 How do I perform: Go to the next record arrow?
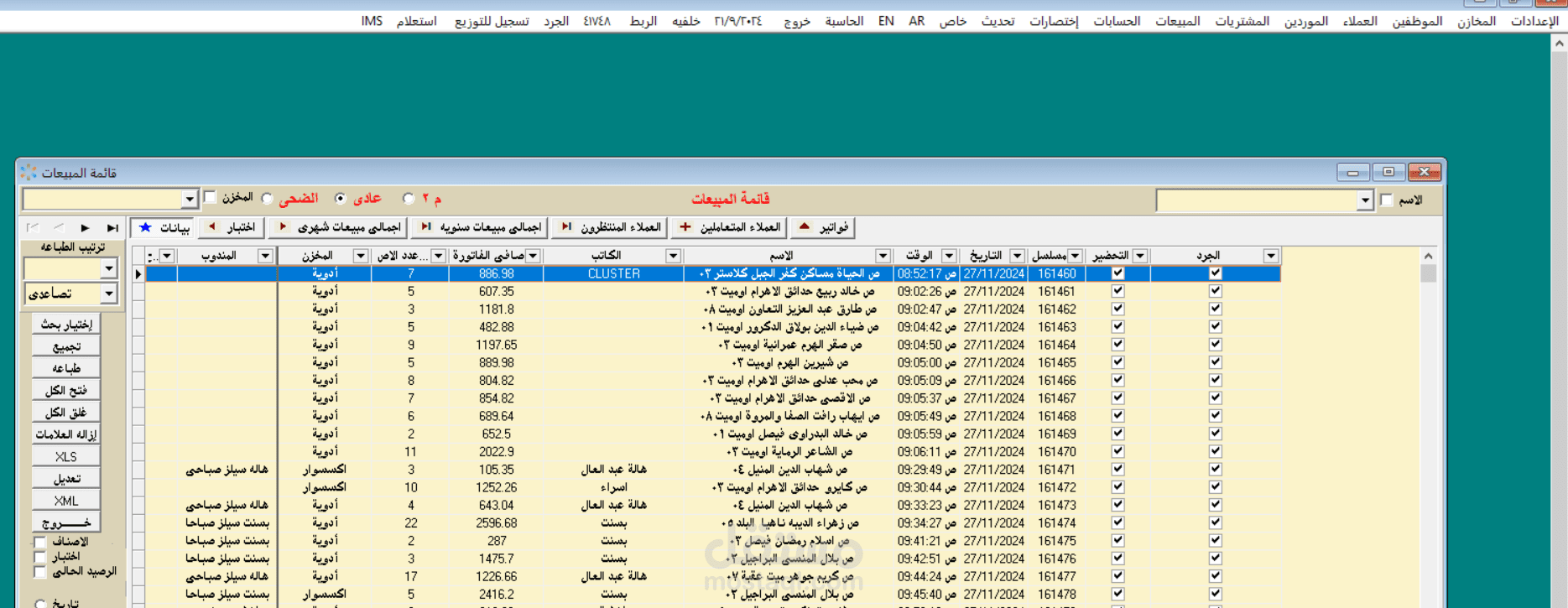point(85,227)
